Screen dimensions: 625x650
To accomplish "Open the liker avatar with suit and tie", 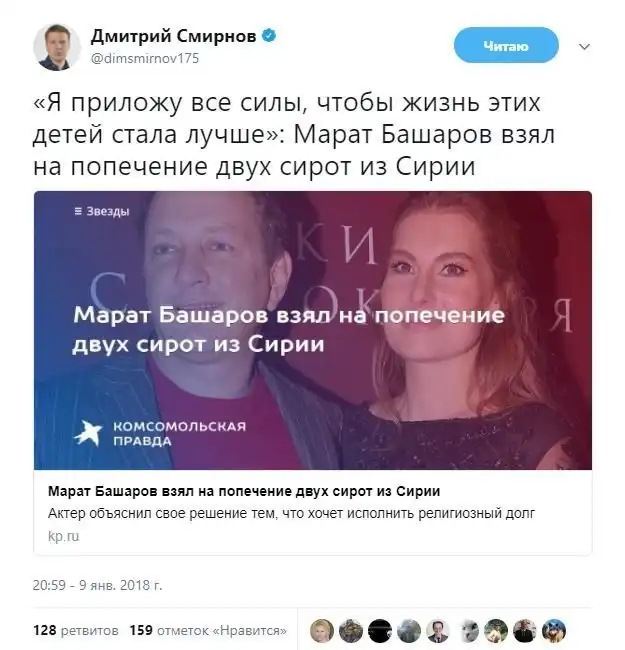I will pos(438,631).
